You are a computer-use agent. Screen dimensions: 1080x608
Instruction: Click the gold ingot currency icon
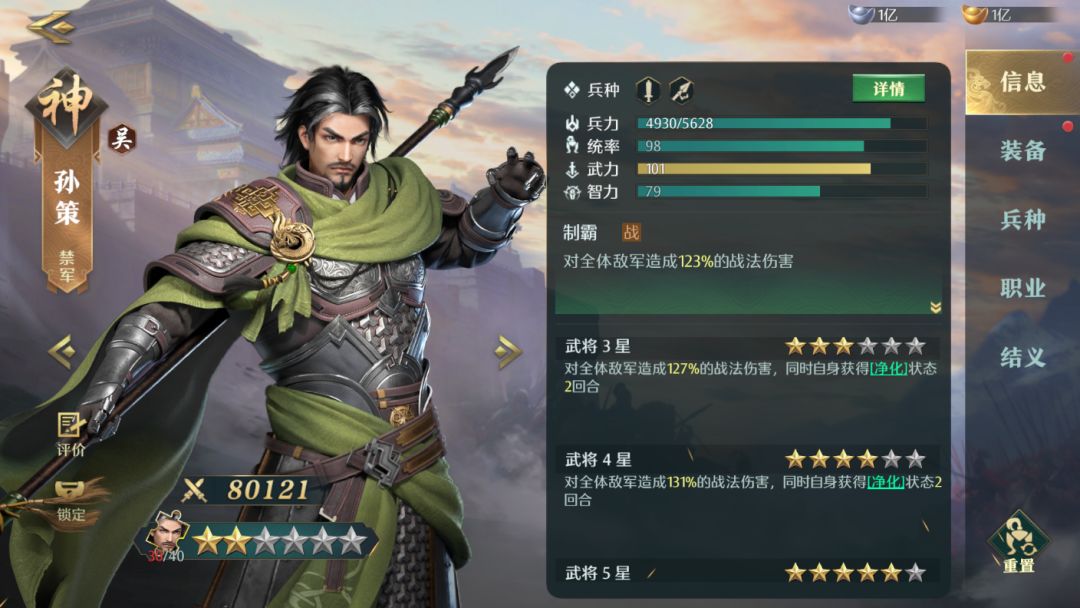point(974,13)
